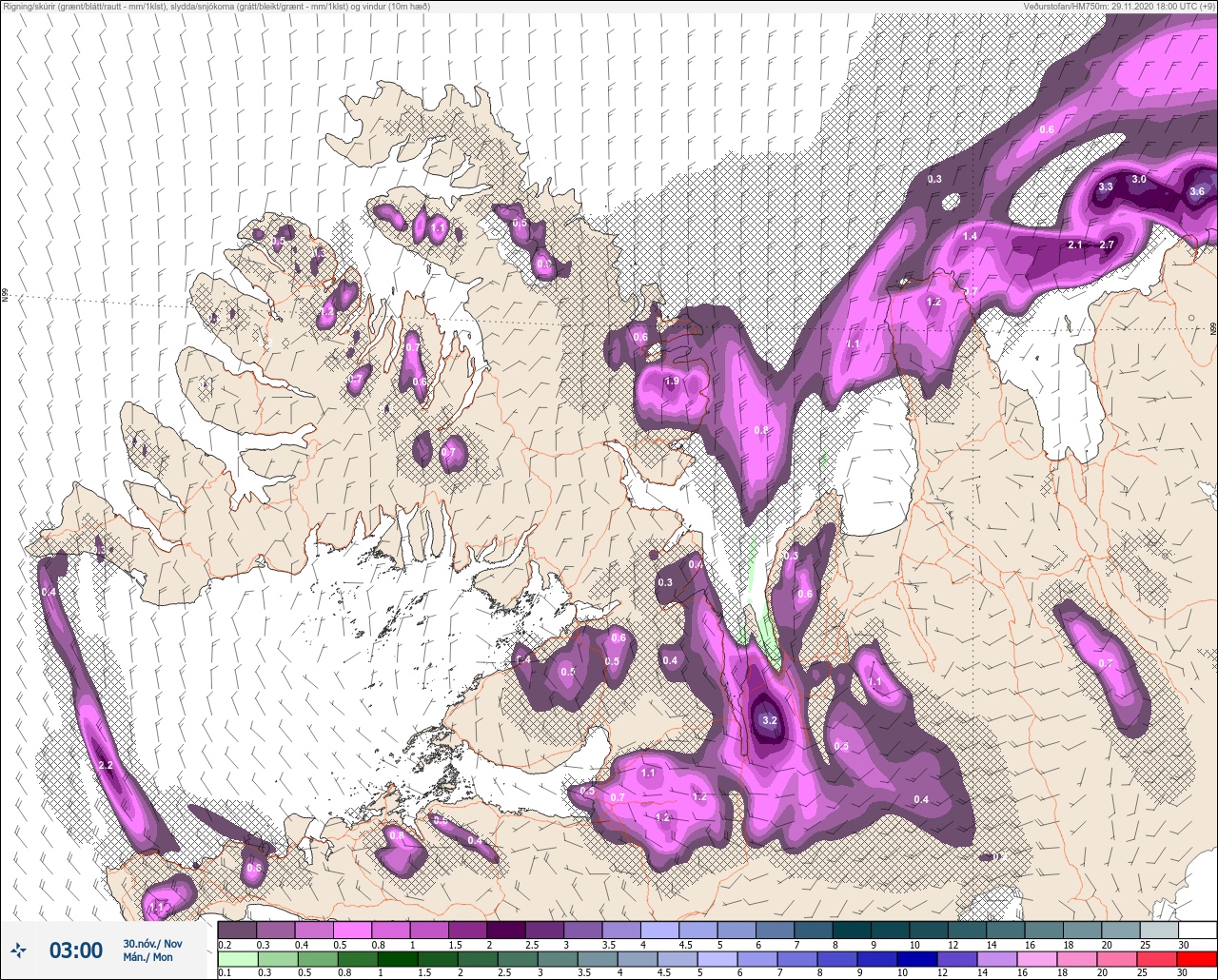Viewport: 1218px width, 980px height.
Task: Click the 1.9 precipitation value on map
Action: click(x=672, y=381)
